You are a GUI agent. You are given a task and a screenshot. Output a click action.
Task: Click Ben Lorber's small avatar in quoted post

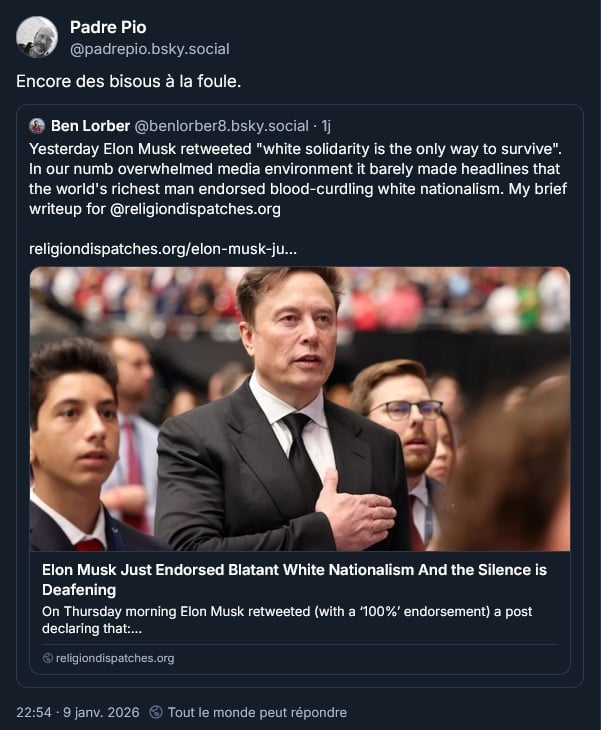[37, 126]
